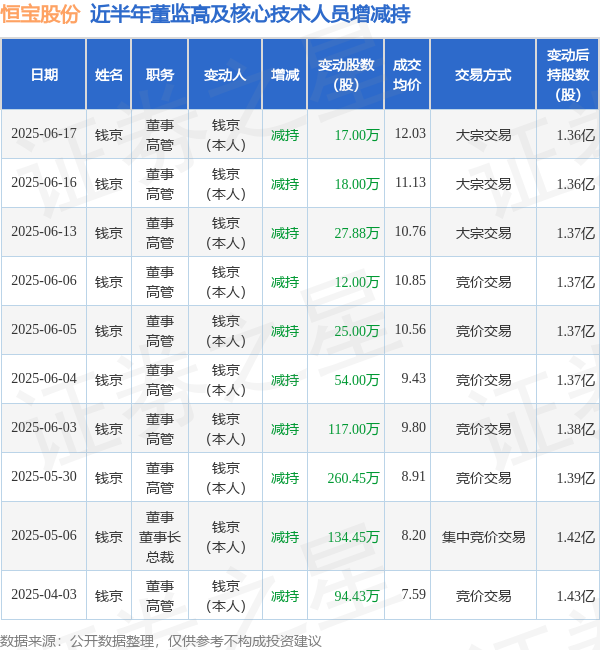
Task: Select the date 2025-06-16
Action: point(44,183)
